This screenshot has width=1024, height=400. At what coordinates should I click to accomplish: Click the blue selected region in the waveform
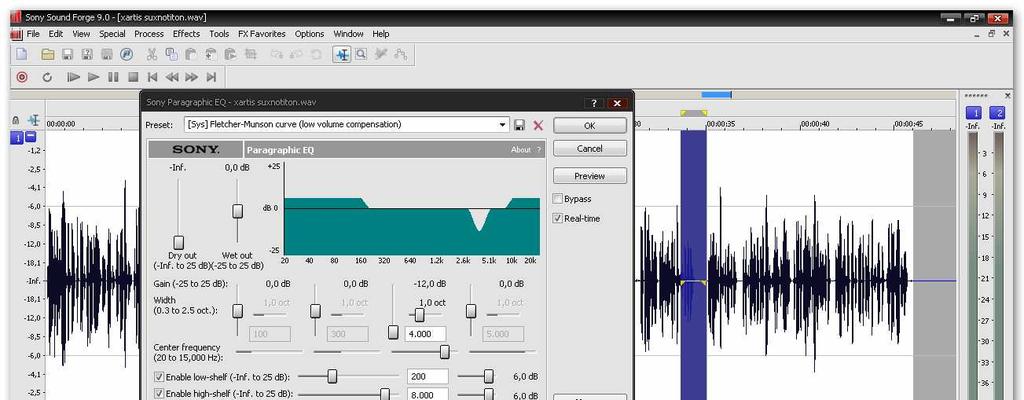click(x=694, y=265)
